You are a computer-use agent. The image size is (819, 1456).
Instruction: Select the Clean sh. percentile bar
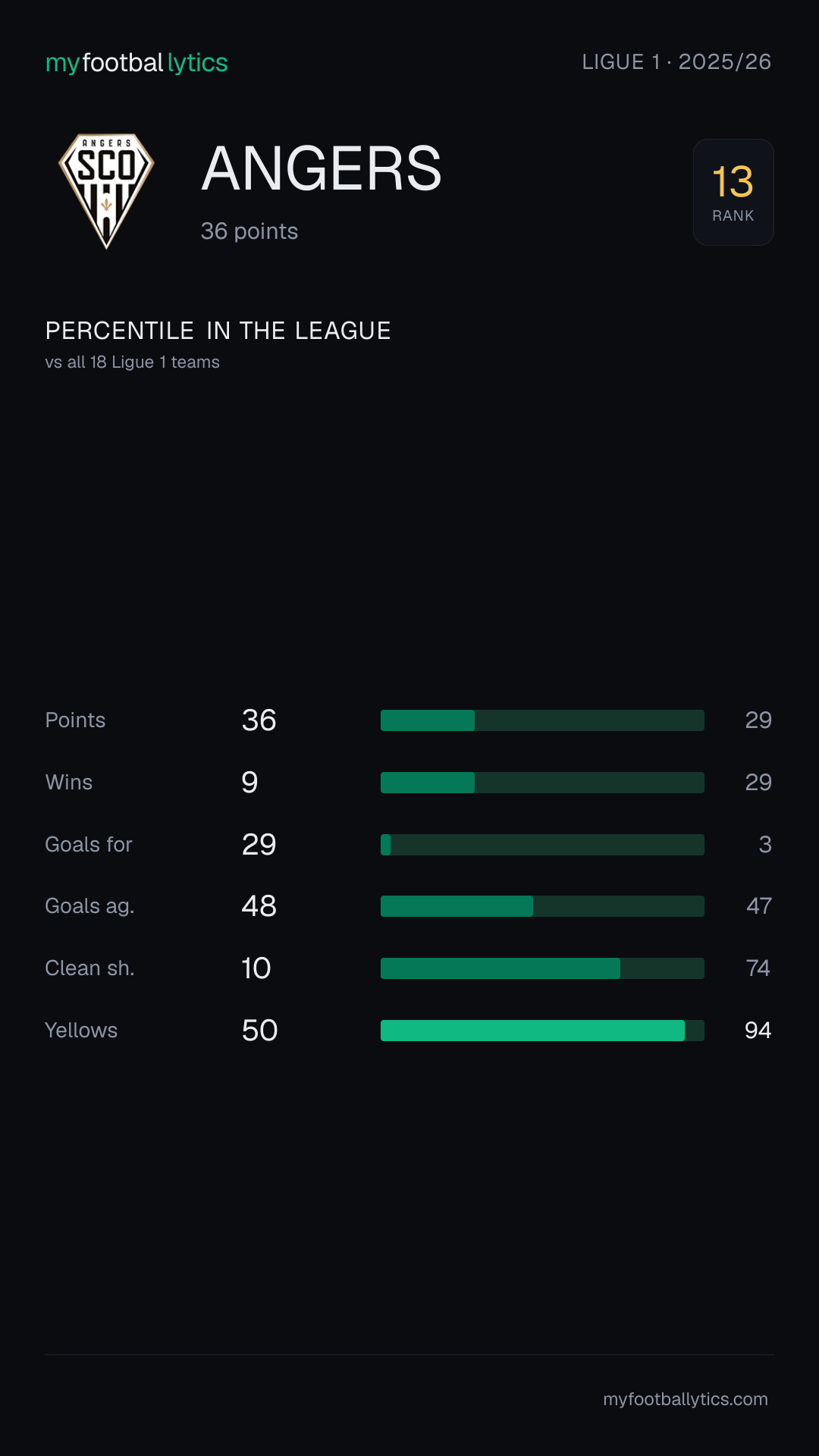(x=542, y=968)
